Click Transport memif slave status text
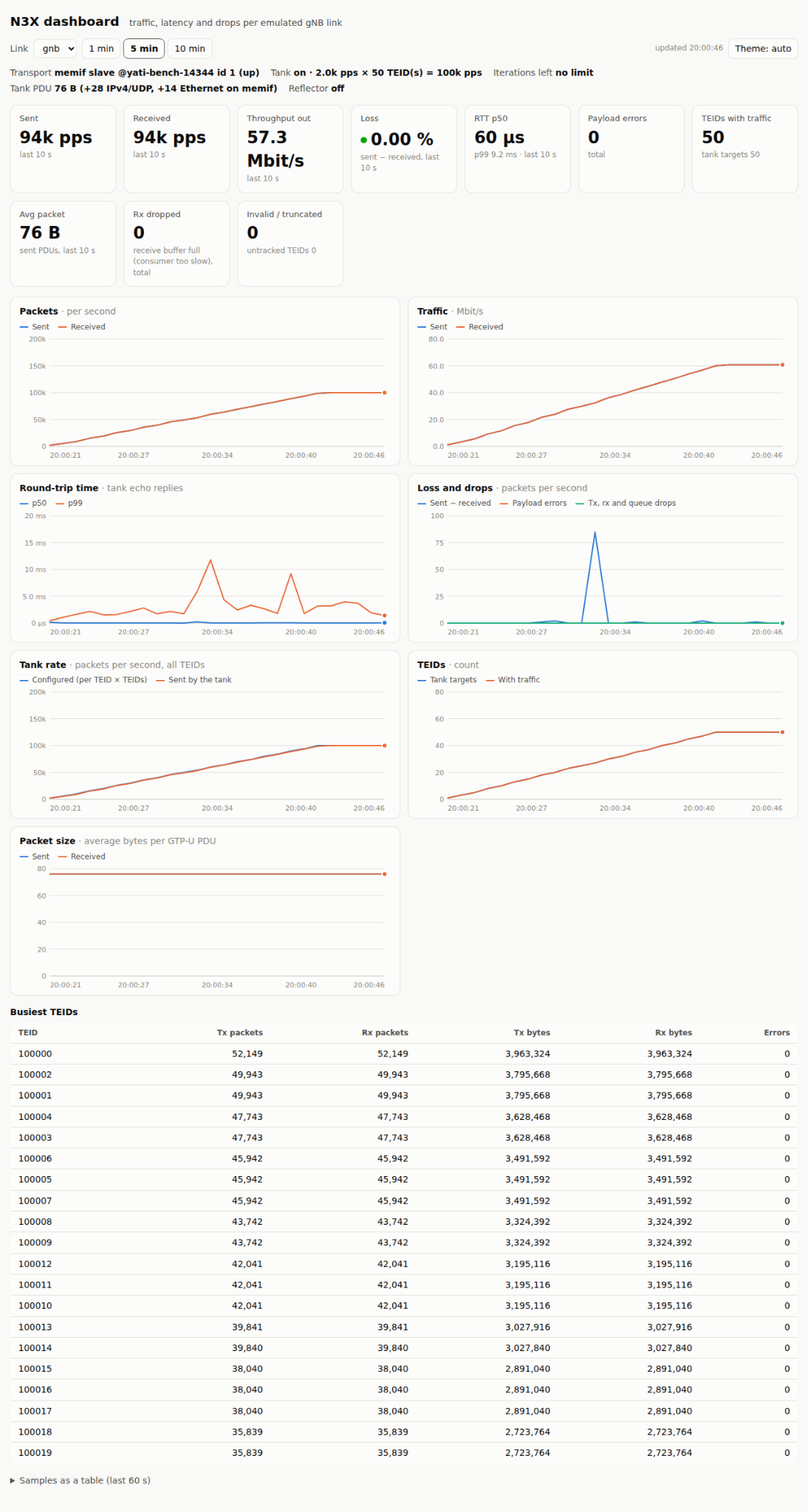This screenshot has width=808, height=1512. tap(134, 73)
